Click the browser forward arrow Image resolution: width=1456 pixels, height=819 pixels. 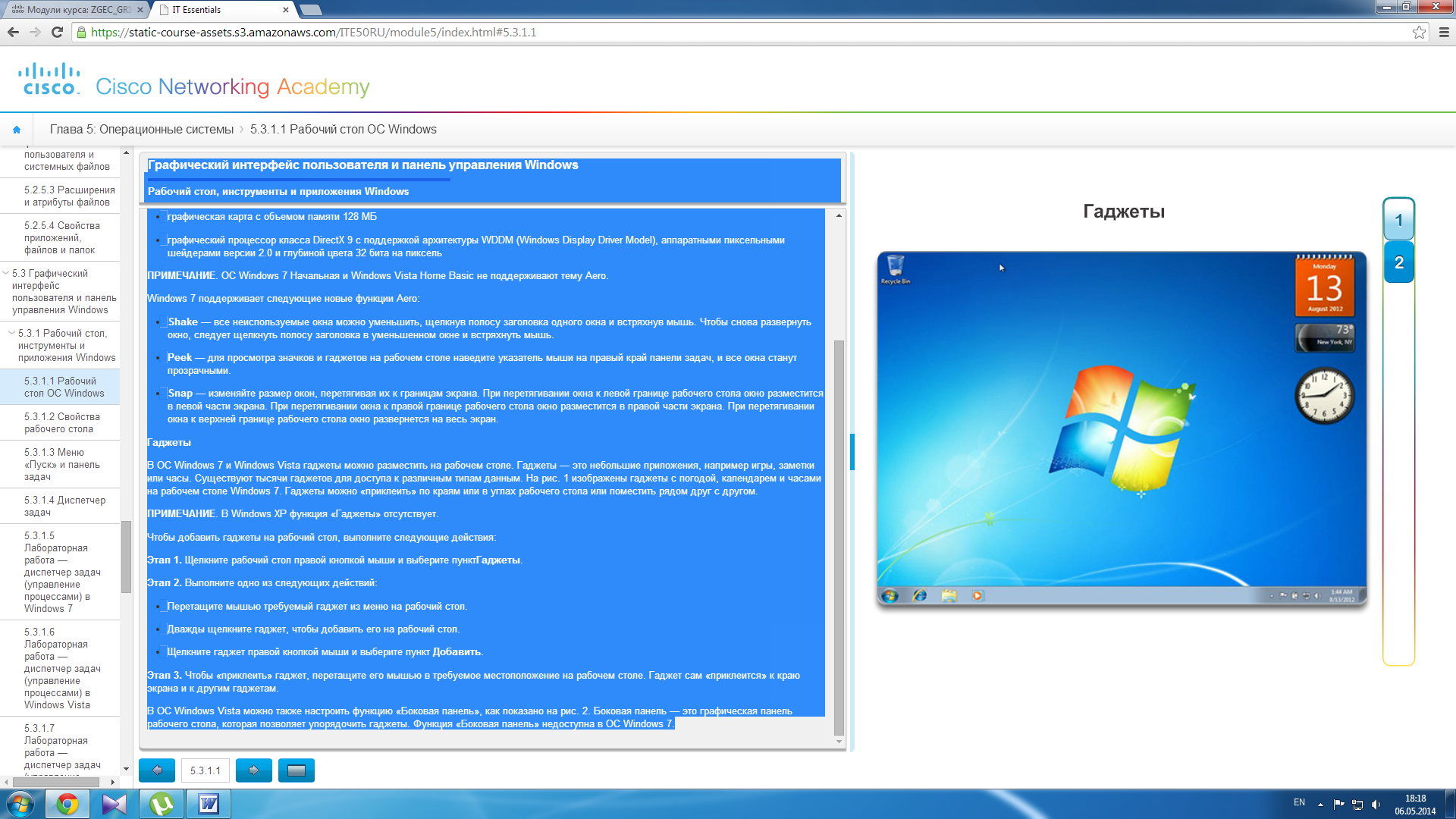[35, 32]
